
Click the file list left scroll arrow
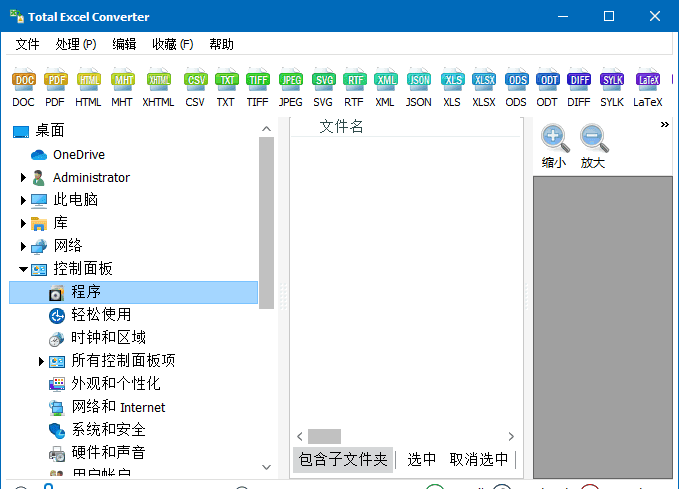tap(300, 436)
